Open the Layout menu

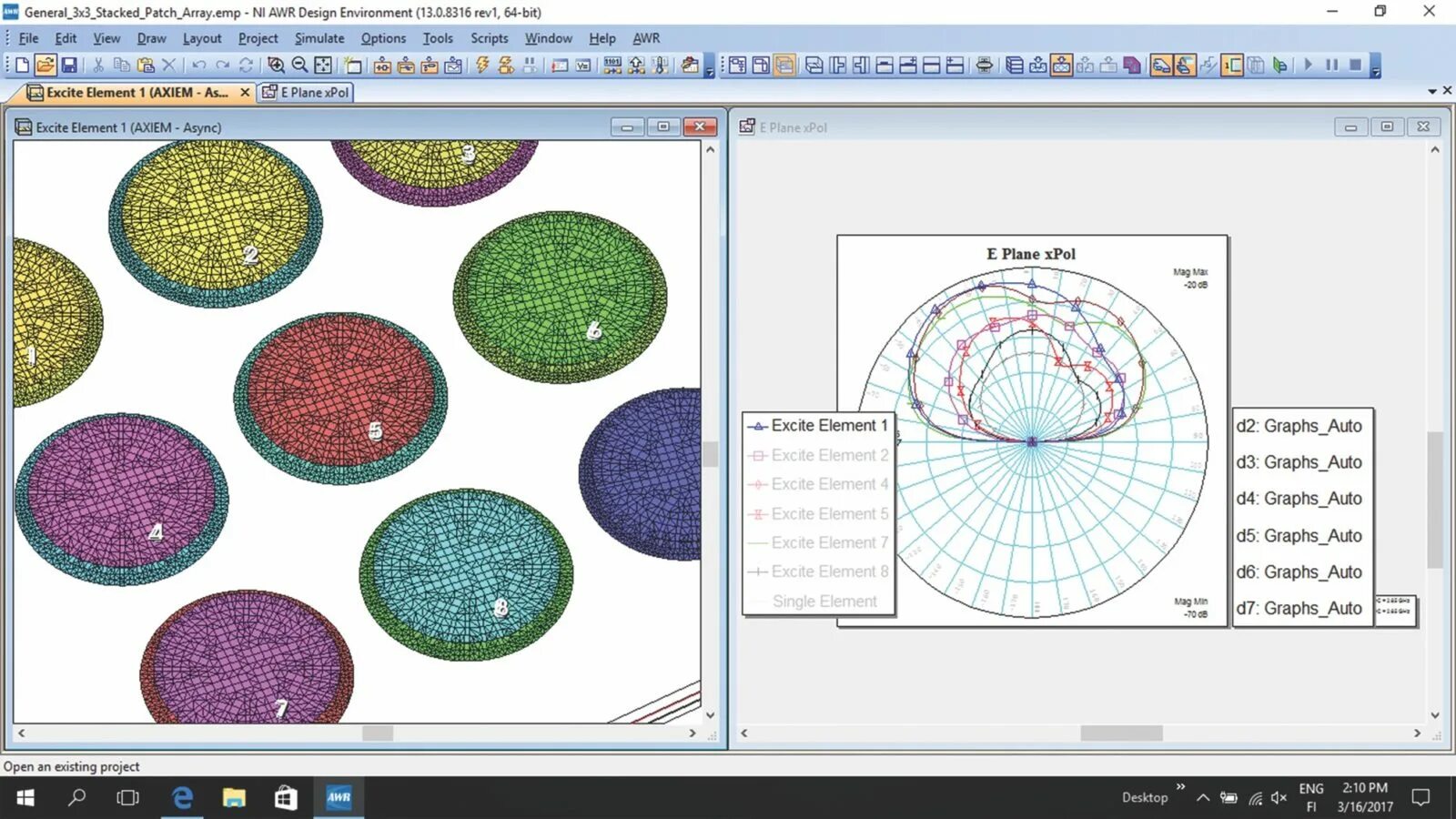coord(202,38)
